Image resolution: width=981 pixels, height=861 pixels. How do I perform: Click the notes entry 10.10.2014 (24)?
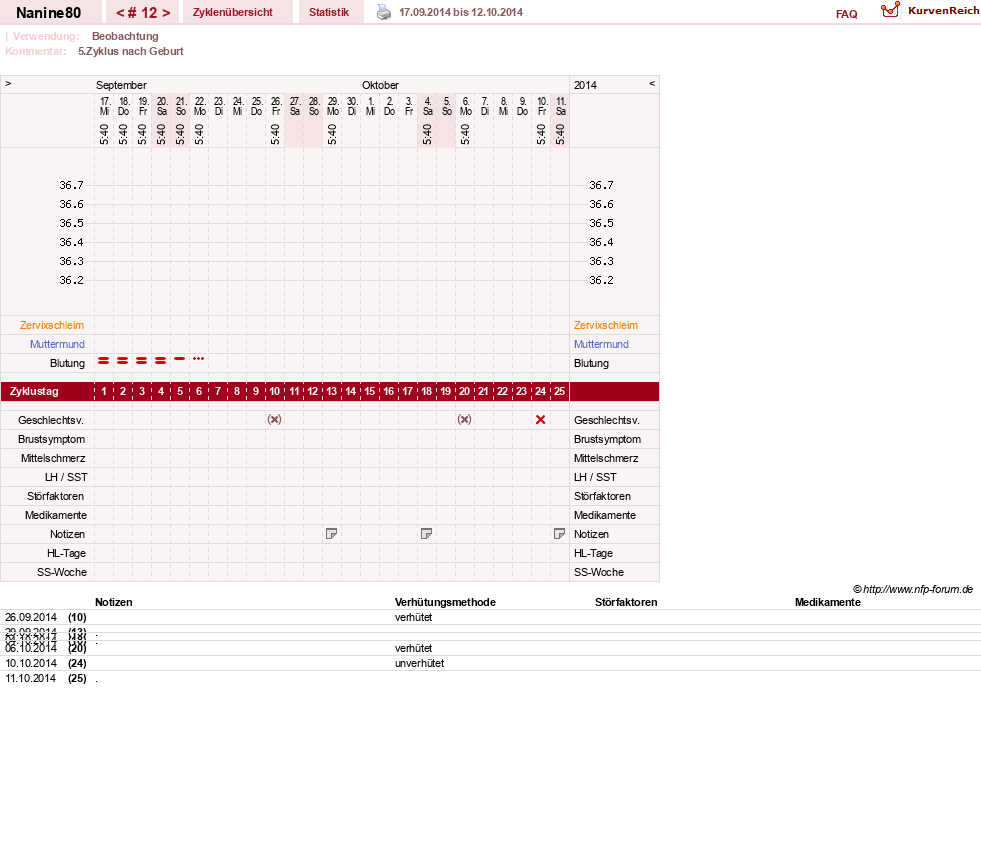pyautogui.click(x=46, y=663)
